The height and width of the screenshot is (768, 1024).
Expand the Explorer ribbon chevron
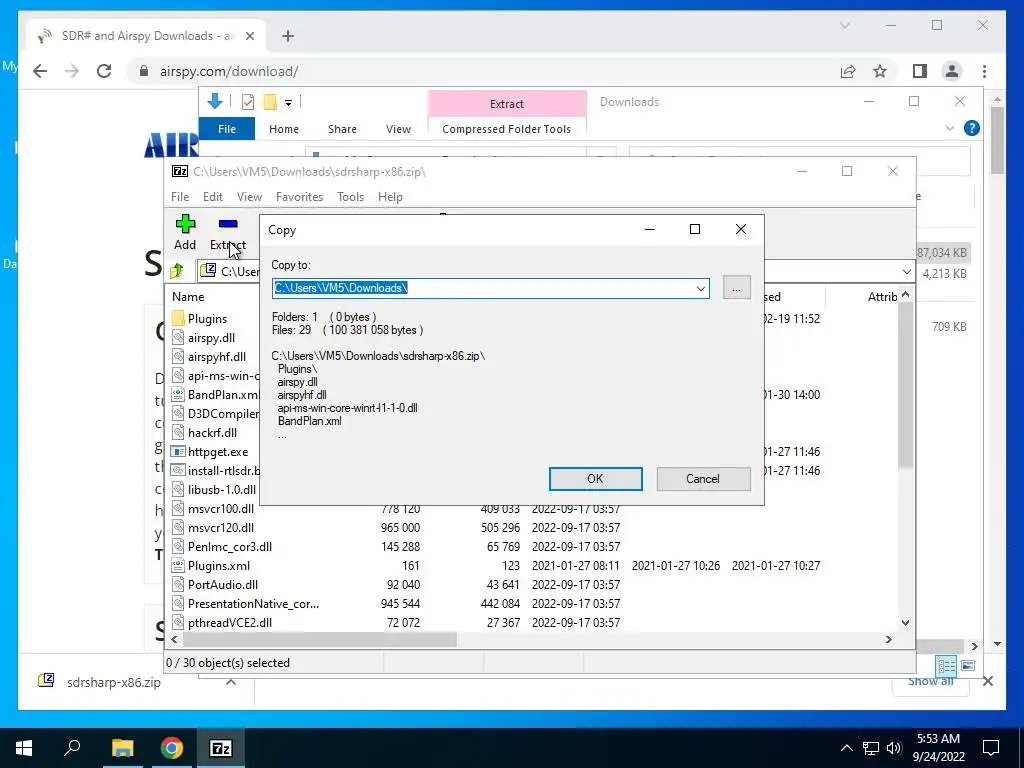(950, 129)
